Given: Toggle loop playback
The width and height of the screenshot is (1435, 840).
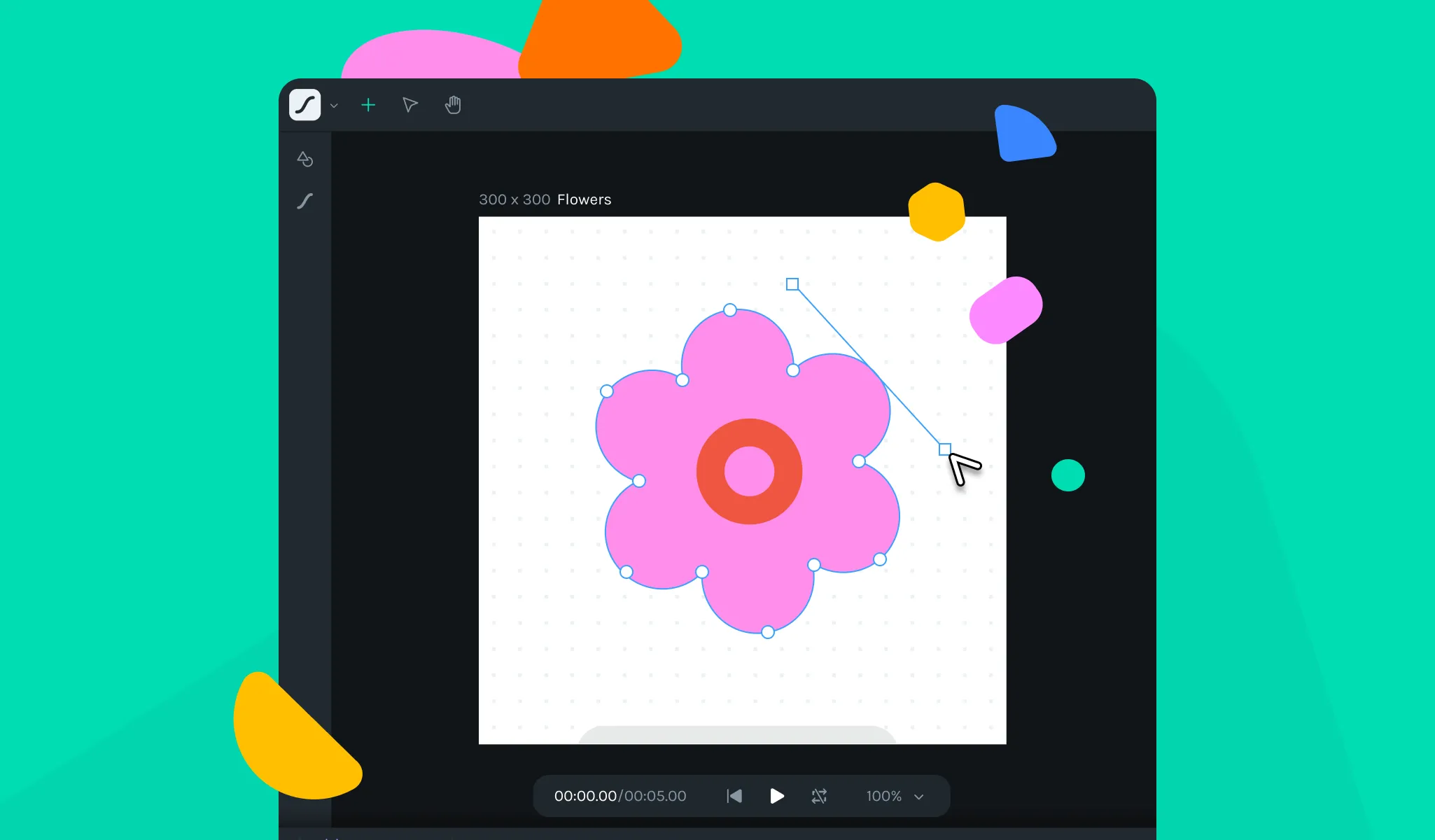Looking at the screenshot, I should coord(819,796).
